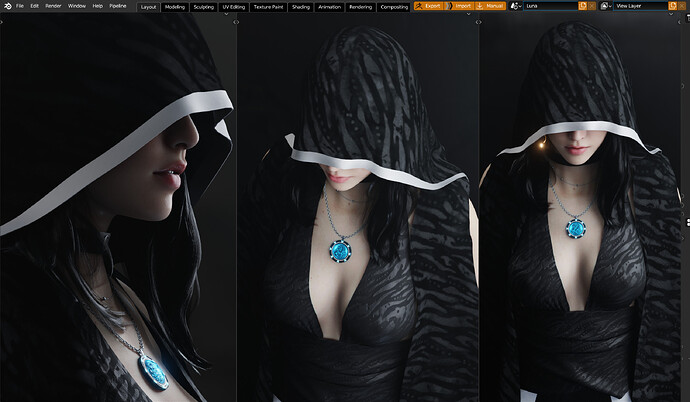Viewport: 690px width, 402px height.
Task: Switch to the Shading workspace tab
Action: (x=301, y=7)
